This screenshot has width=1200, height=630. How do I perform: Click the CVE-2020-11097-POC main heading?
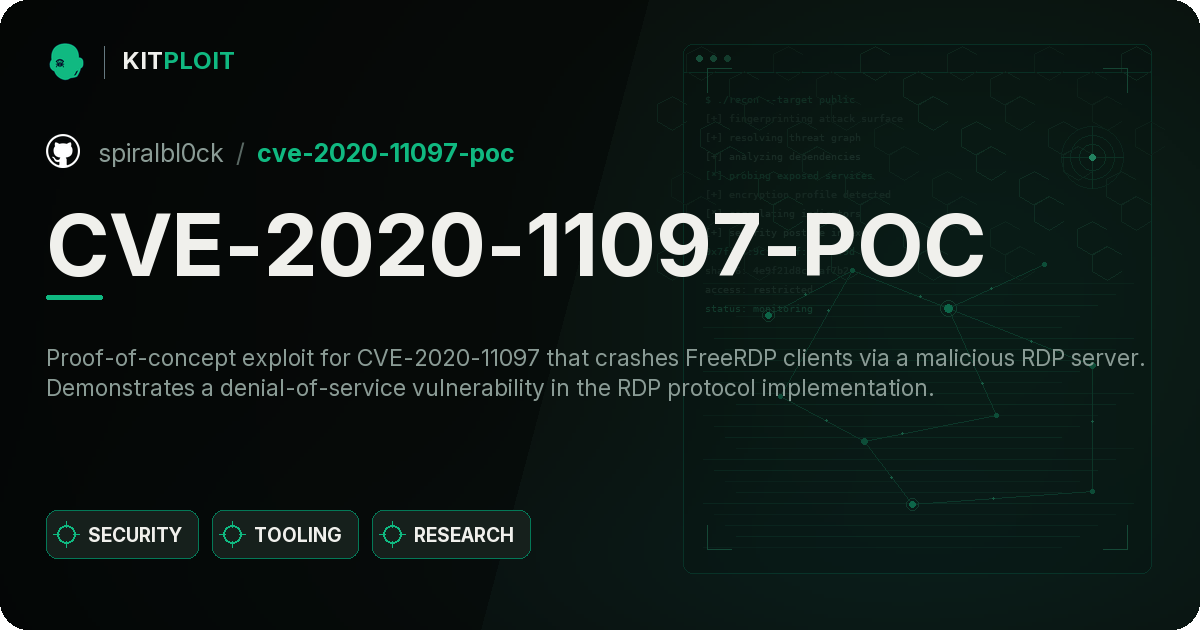point(516,244)
